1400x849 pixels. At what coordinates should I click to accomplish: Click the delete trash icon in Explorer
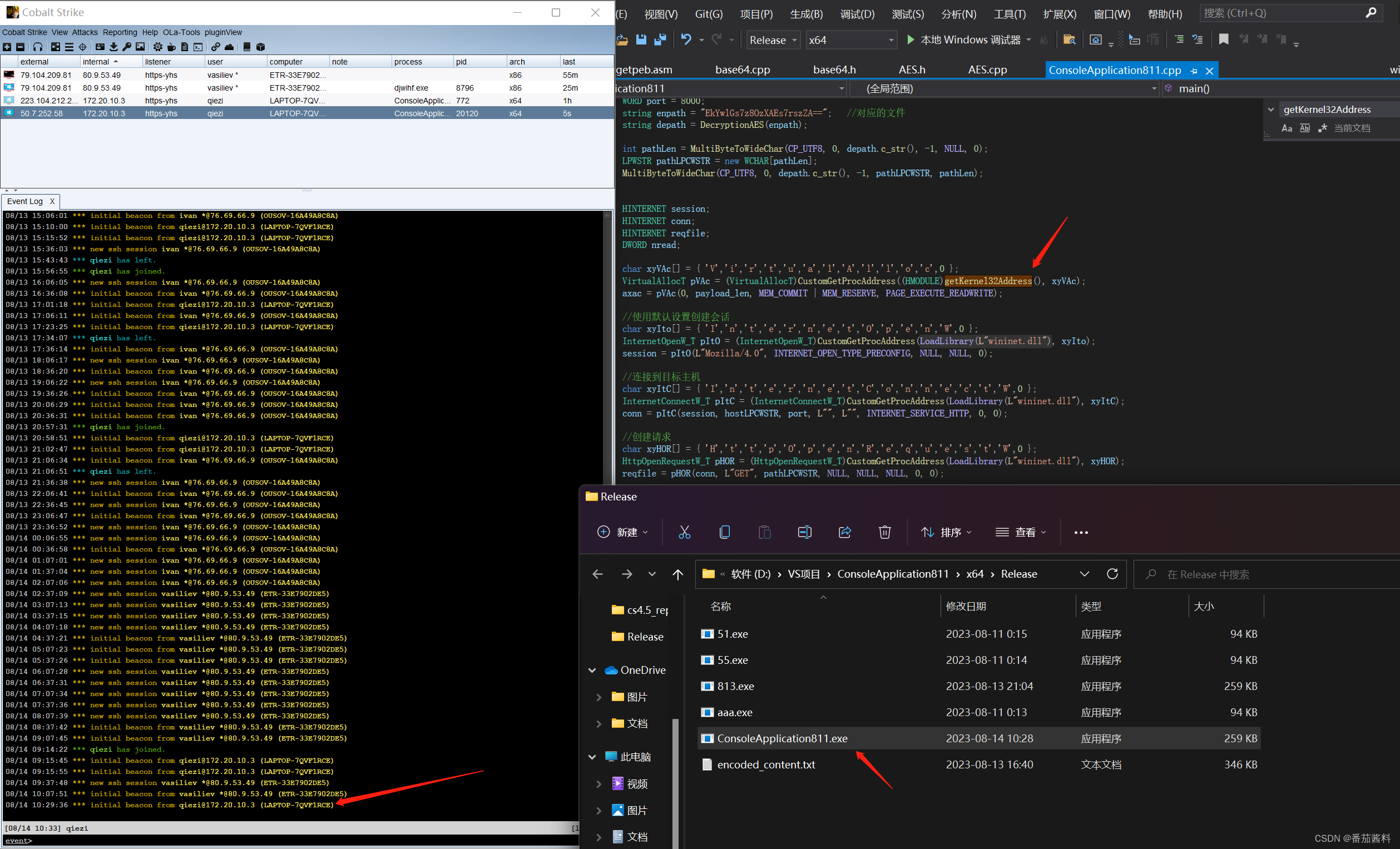point(884,532)
